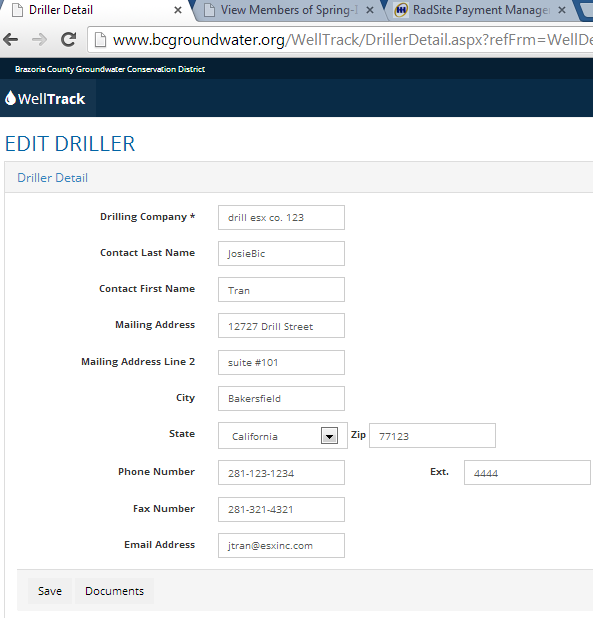Switch to RadSite Payment Manager tab

pyautogui.click(x=481, y=10)
